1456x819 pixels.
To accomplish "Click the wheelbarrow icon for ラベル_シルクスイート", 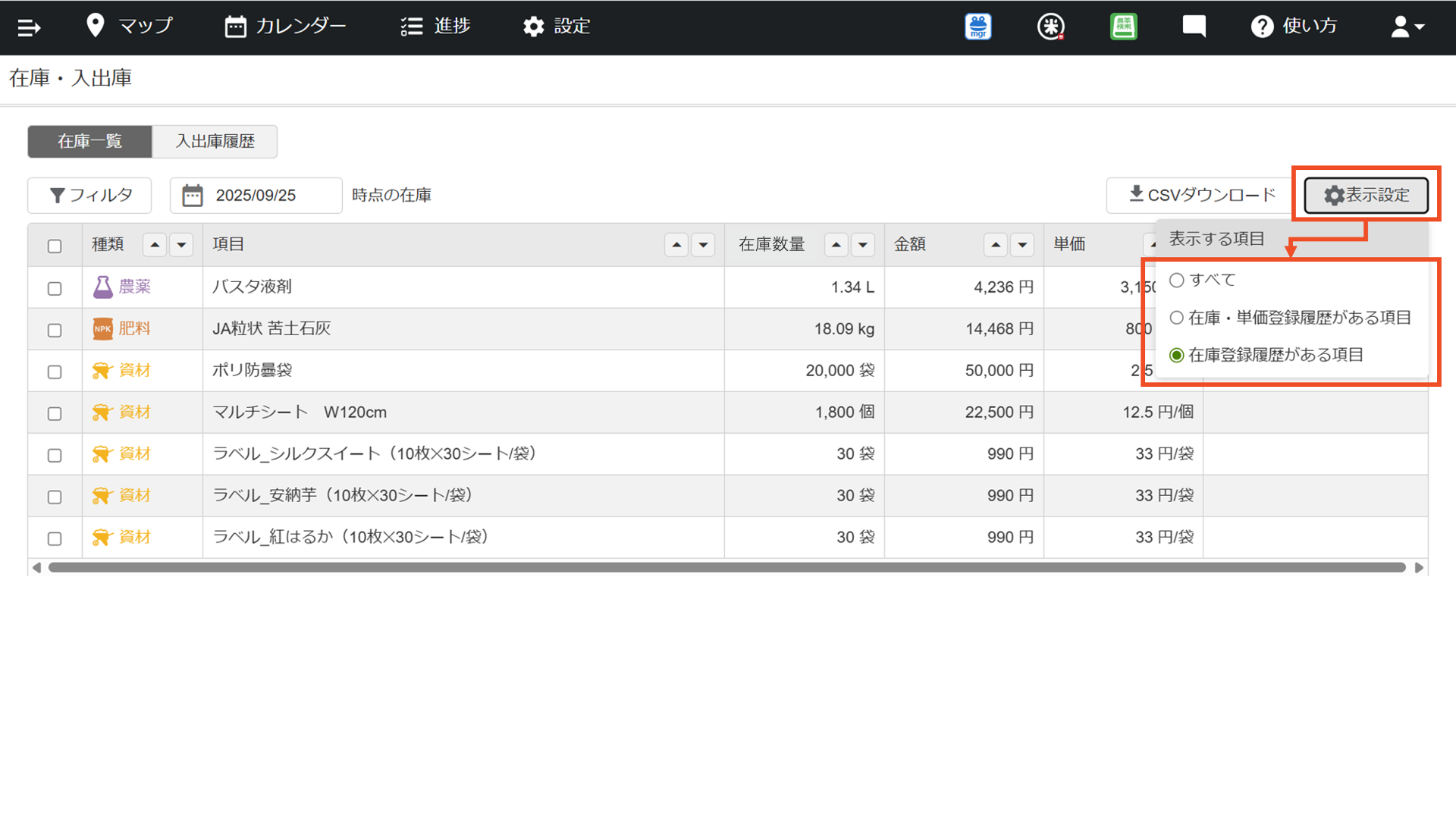I will click(102, 454).
